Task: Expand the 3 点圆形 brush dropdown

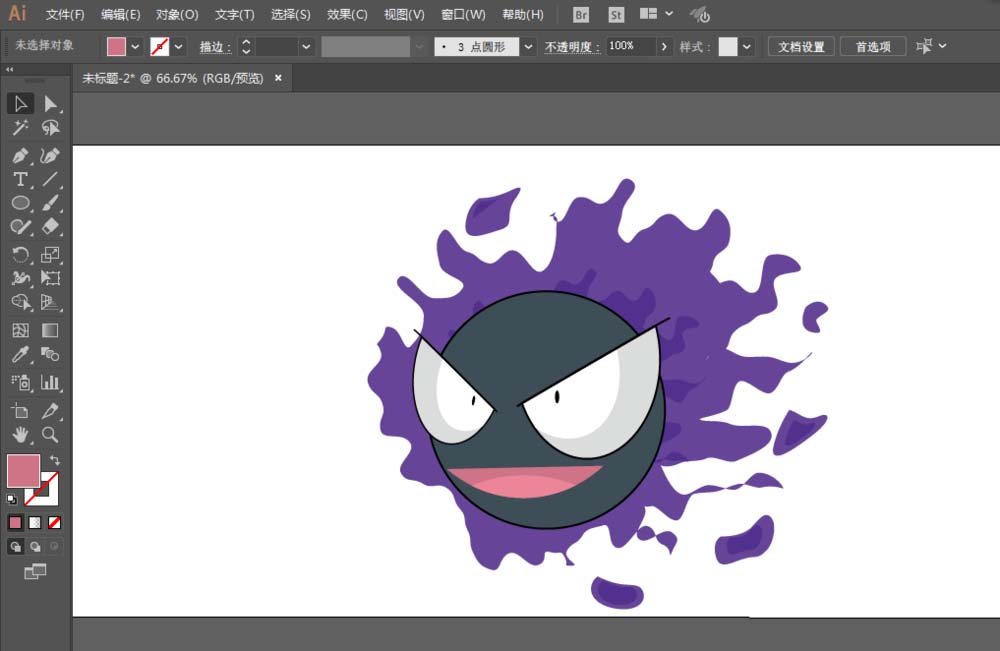Action: (527, 47)
